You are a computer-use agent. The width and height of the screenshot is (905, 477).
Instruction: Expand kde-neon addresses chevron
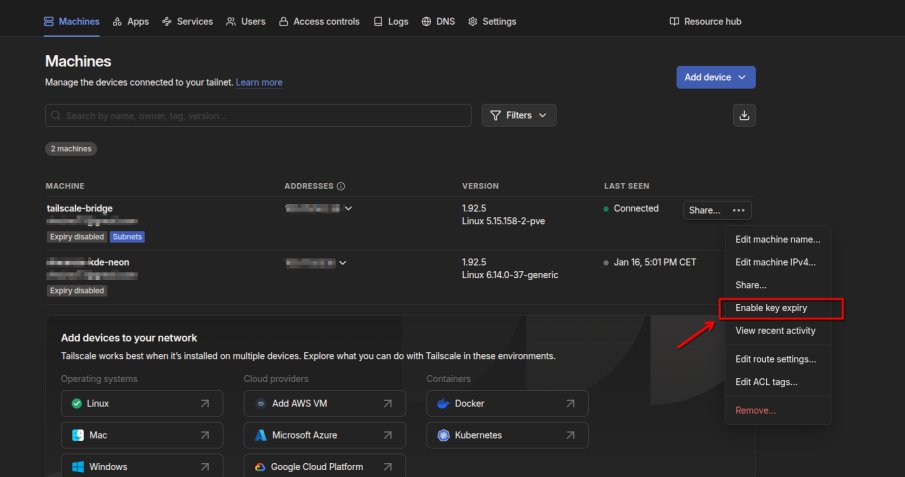coord(343,263)
